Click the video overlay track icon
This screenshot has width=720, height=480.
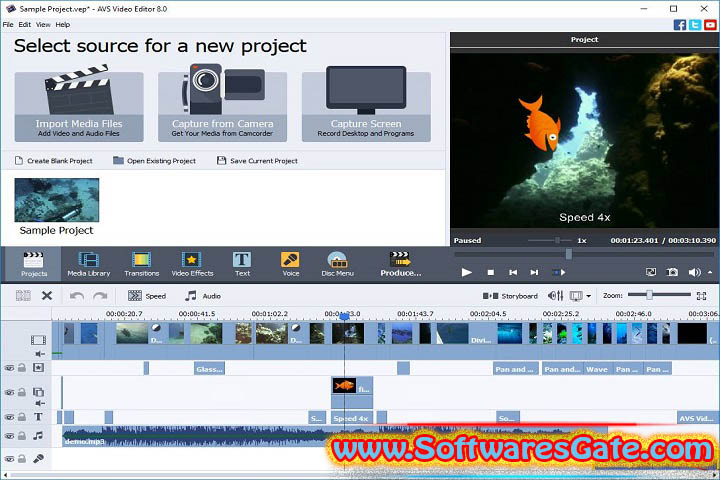point(38,392)
